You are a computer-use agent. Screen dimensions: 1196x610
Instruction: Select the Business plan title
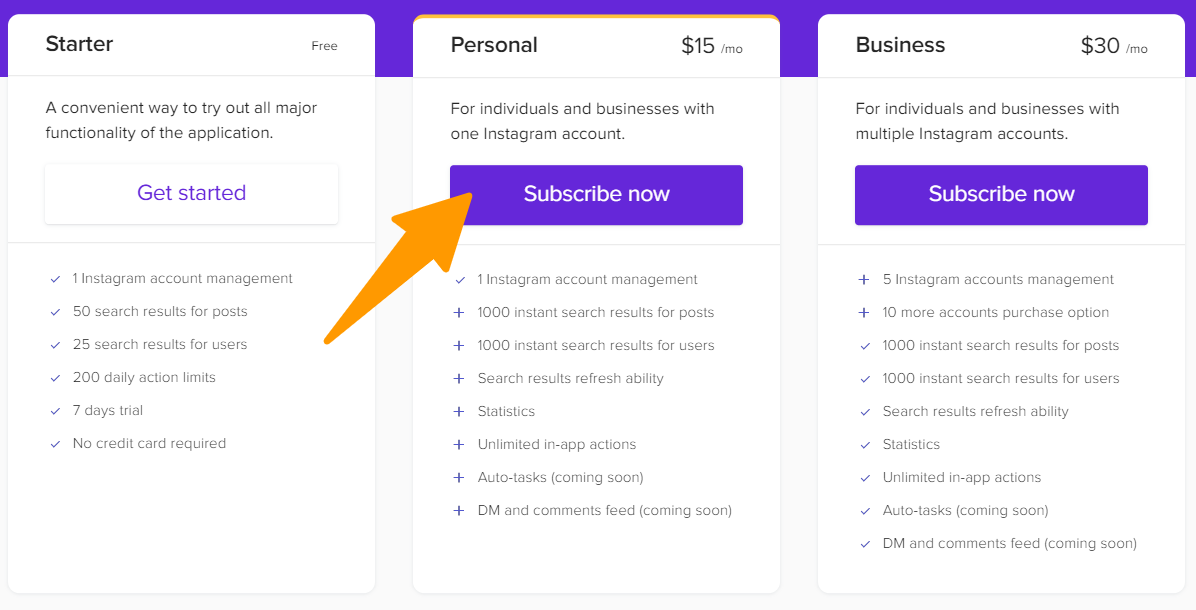[x=900, y=45]
